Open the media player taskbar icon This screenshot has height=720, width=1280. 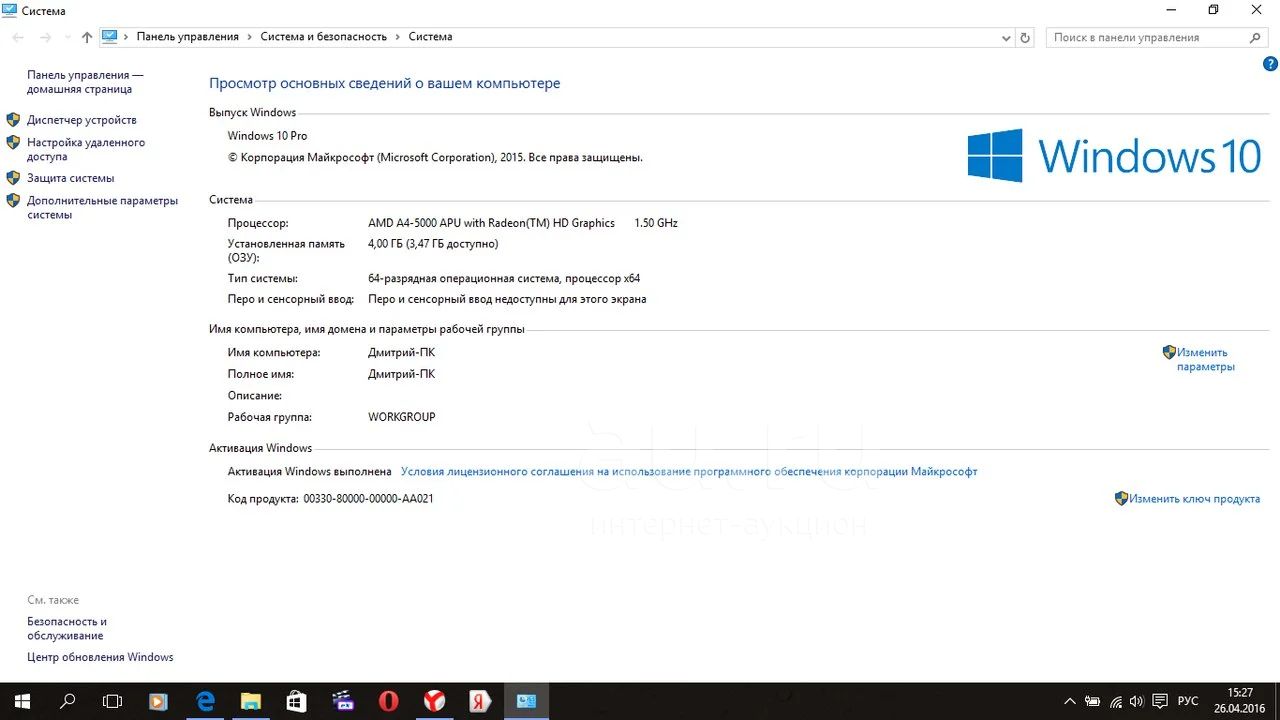[159, 701]
